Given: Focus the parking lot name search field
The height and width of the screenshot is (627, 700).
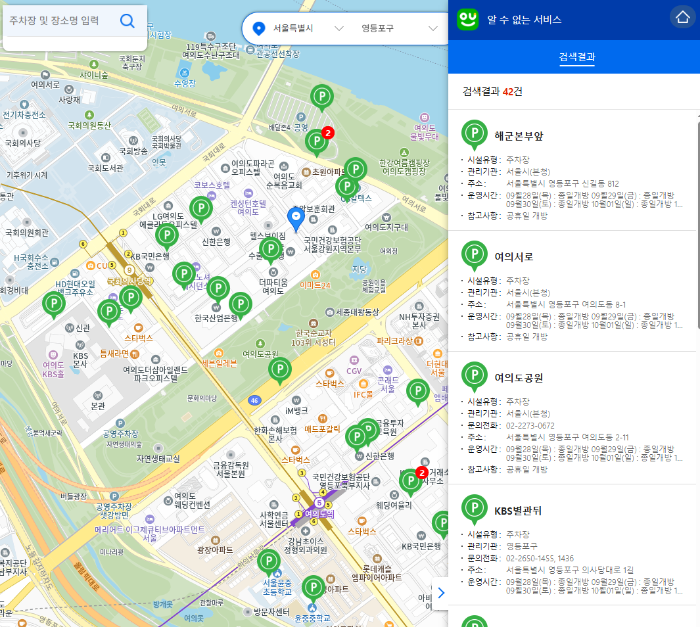Looking at the screenshot, I should (x=60, y=21).
